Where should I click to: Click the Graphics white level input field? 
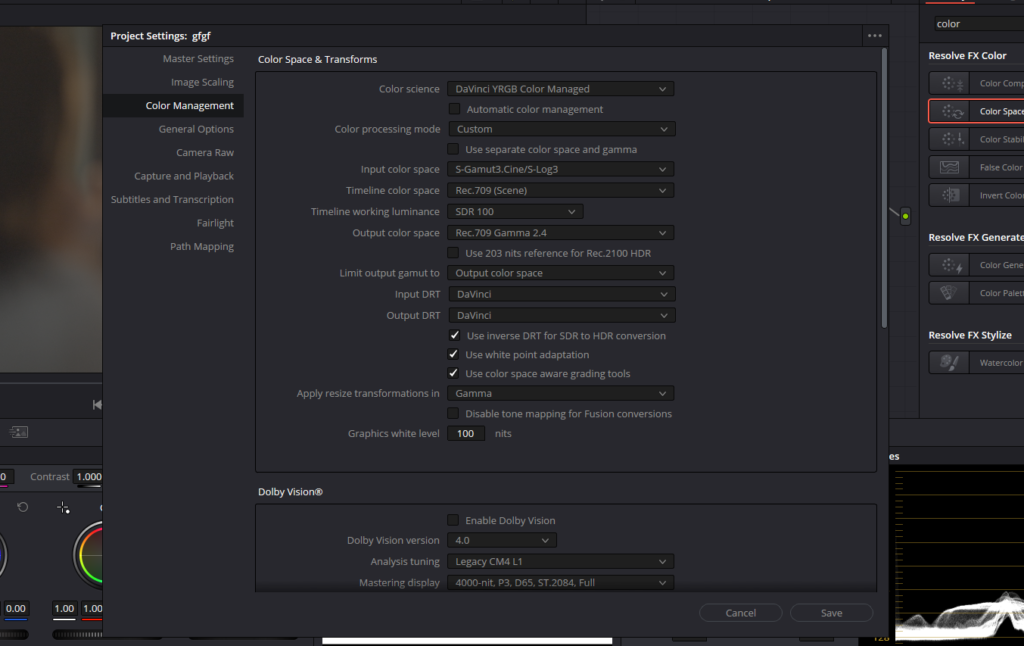point(466,434)
